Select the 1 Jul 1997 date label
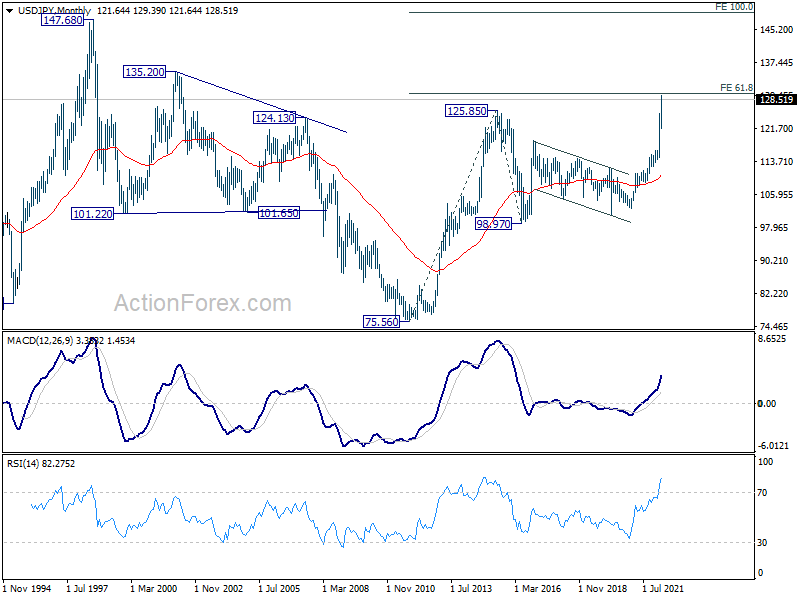This screenshot has width=800, height=600. 87,588
